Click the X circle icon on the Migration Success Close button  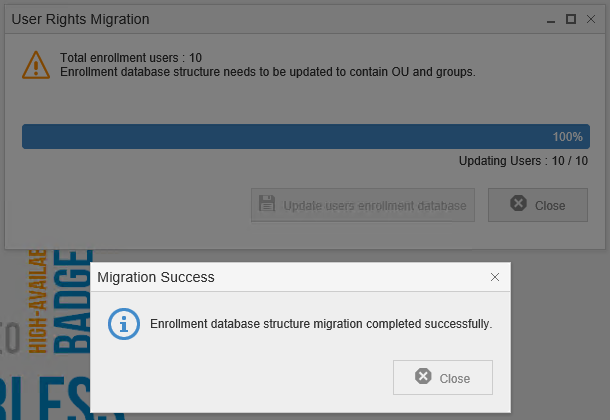tap(423, 377)
